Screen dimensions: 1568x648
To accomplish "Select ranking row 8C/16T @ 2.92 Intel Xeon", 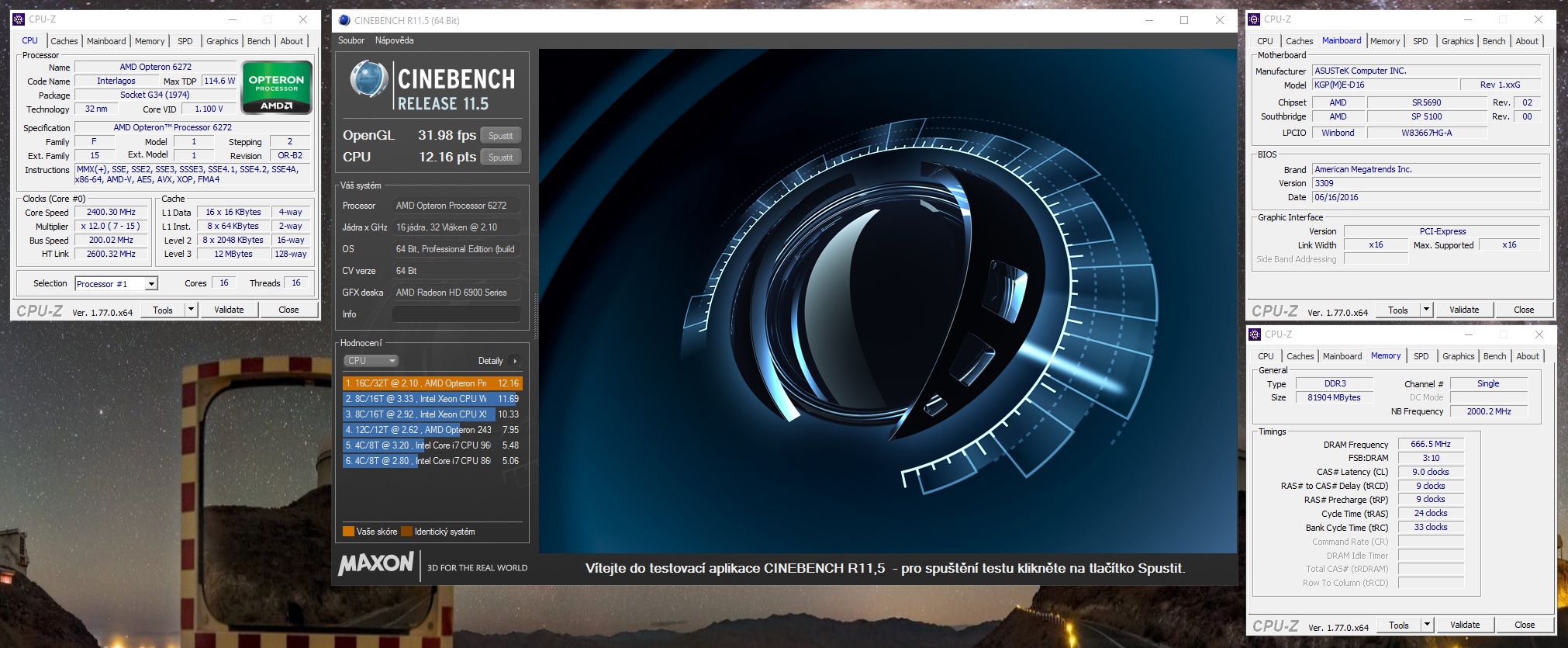I will tap(433, 414).
